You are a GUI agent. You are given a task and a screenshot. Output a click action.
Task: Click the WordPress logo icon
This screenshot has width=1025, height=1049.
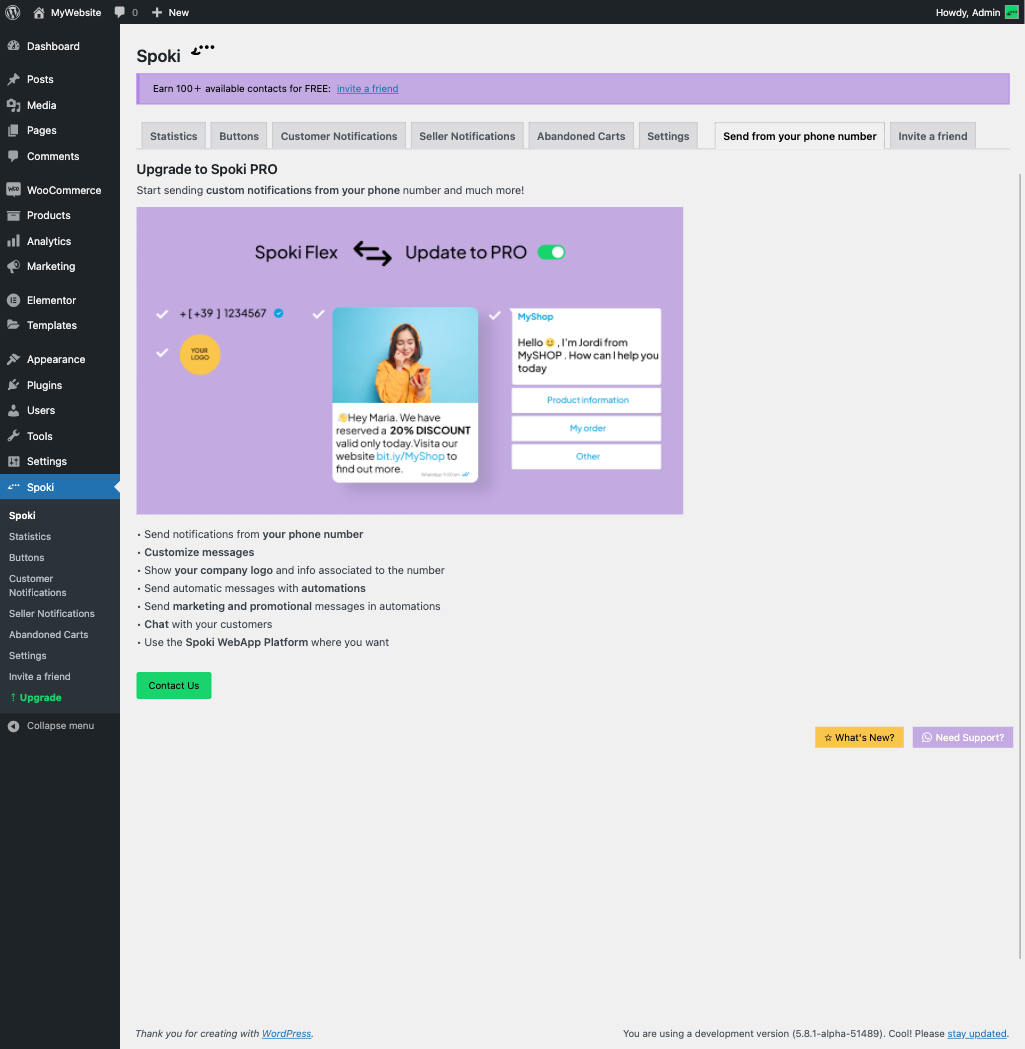click(13, 12)
